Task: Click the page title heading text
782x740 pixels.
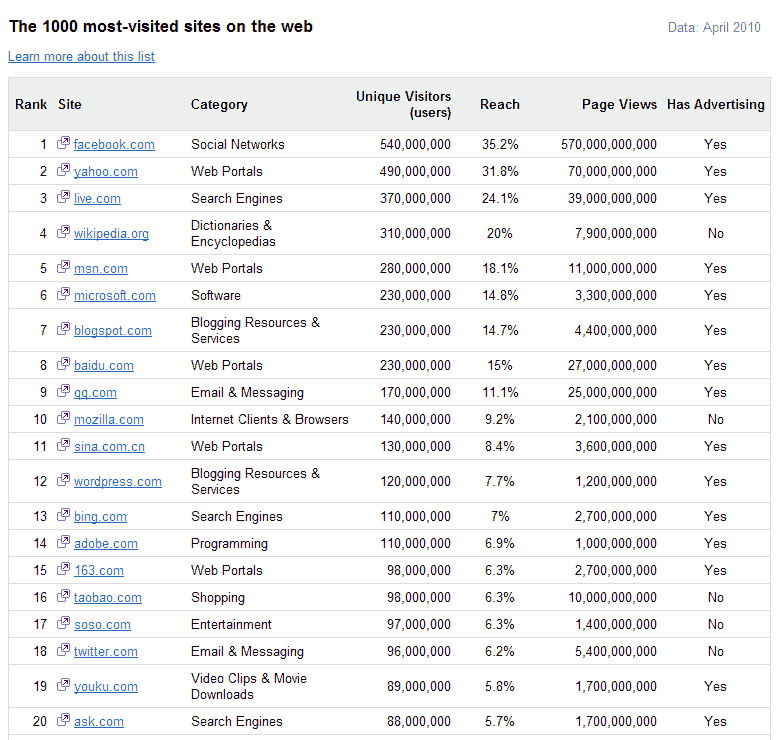Action: (161, 26)
